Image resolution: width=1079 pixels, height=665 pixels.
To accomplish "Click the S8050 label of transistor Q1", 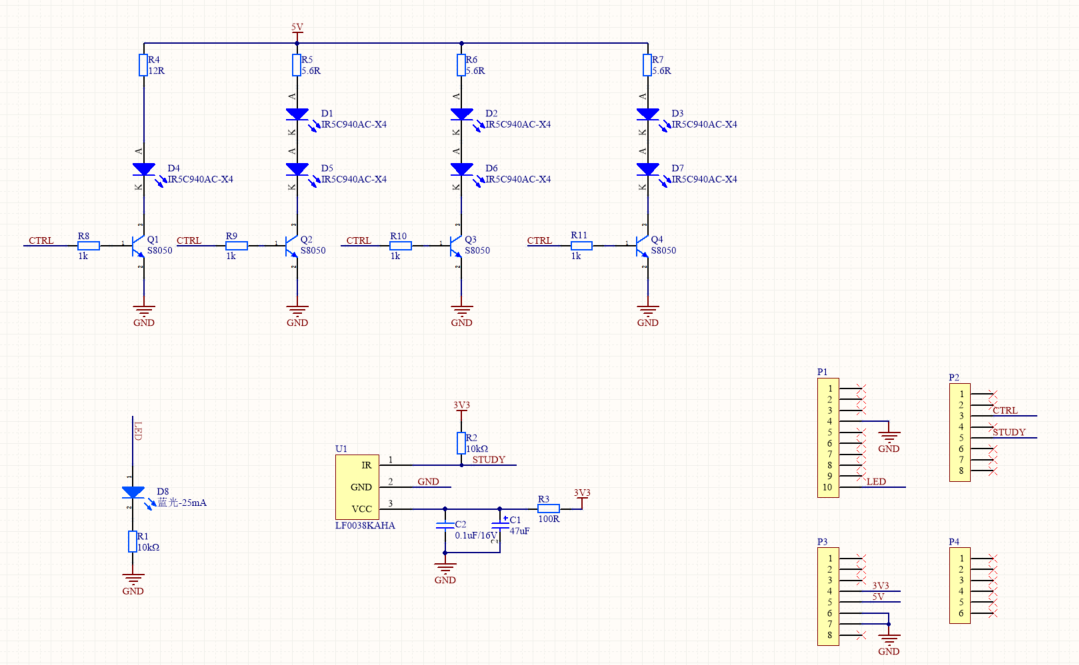I will (x=160, y=251).
